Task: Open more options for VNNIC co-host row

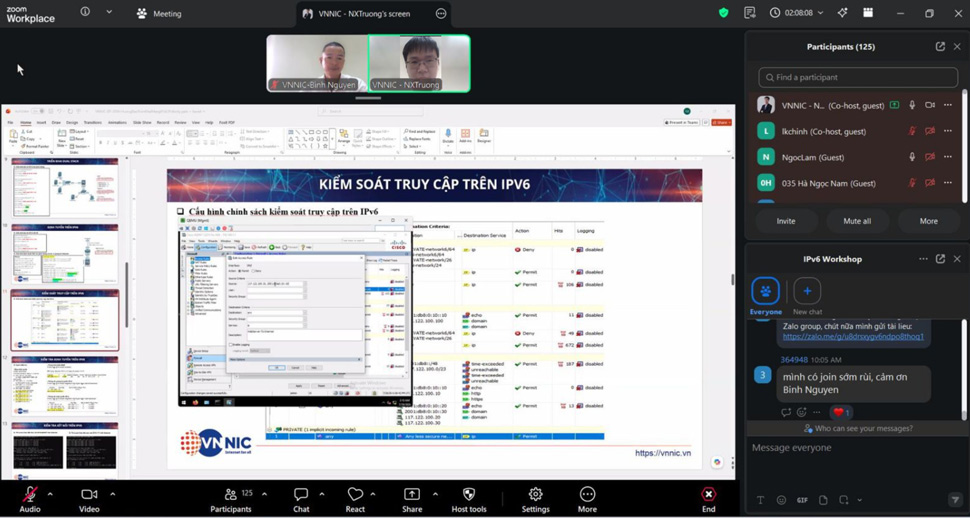Action: pos(947,105)
